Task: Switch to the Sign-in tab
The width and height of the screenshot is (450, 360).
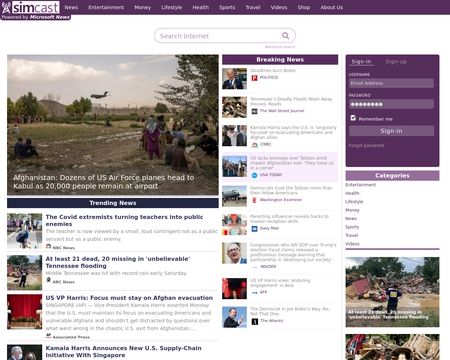Action: pyautogui.click(x=361, y=62)
